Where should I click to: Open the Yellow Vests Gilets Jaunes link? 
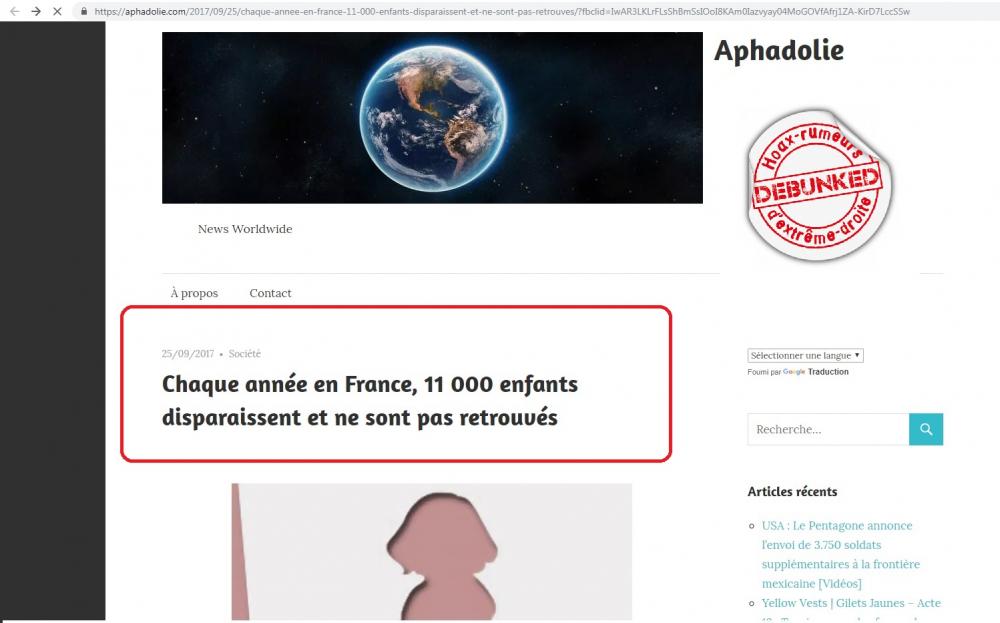851,603
